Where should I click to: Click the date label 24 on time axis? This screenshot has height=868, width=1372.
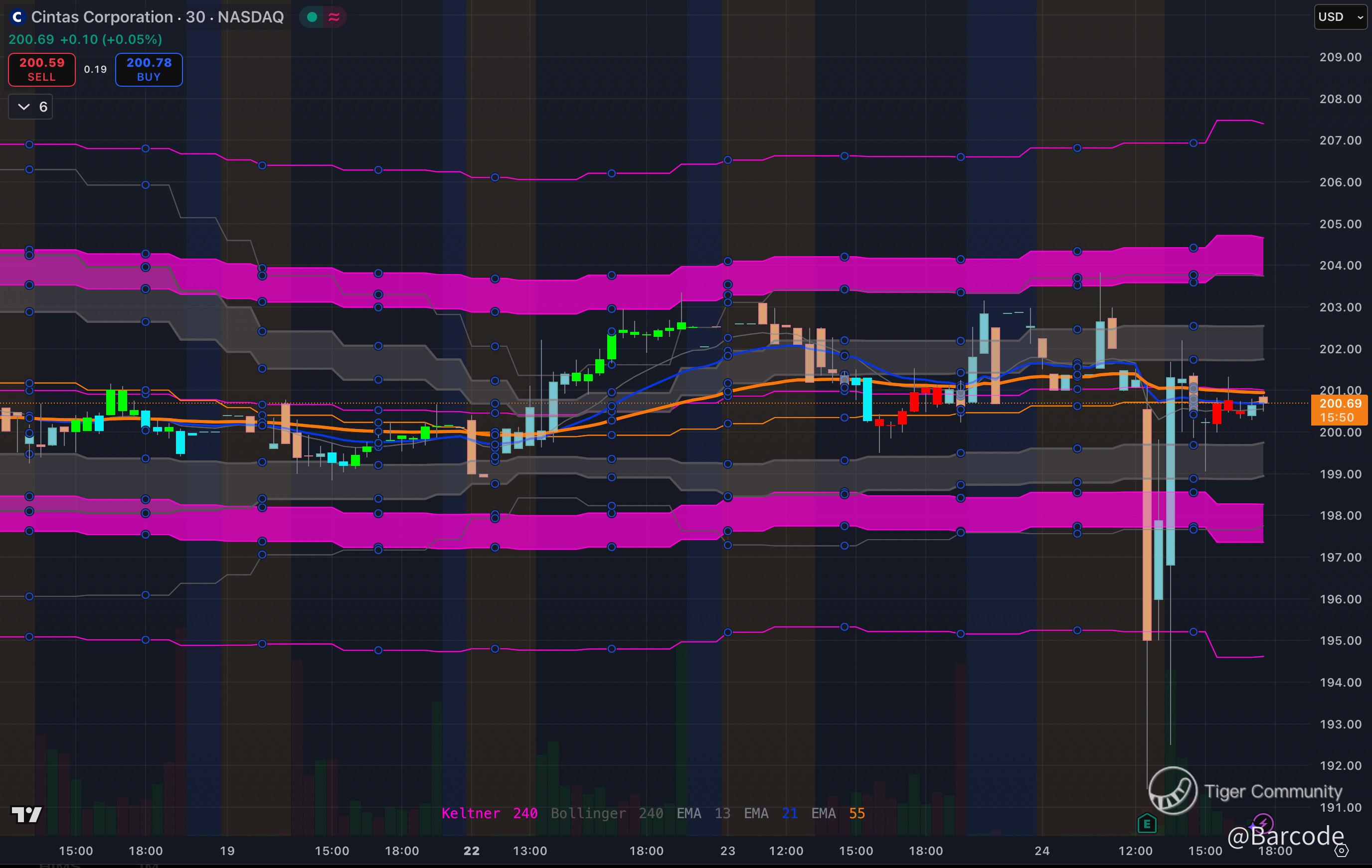pyautogui.click(x=1041, y=851)
